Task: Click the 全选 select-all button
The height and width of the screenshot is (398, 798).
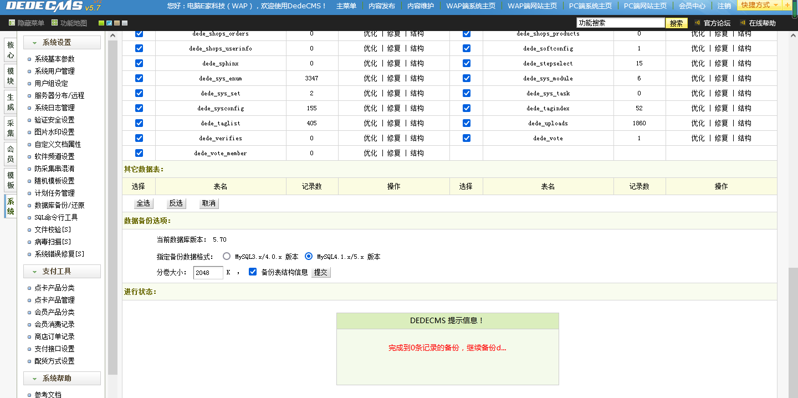Action: click(x=144, y=204)
